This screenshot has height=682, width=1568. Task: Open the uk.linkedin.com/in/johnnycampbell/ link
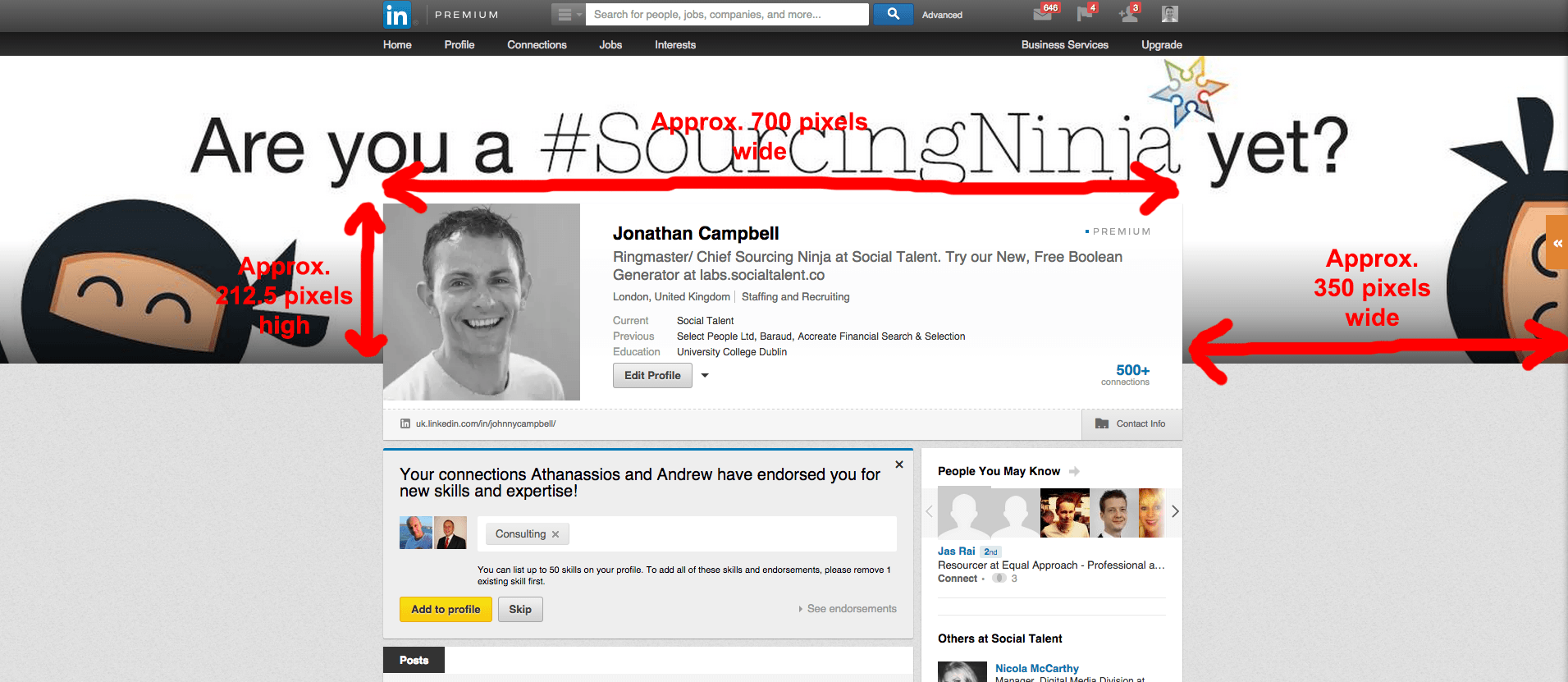point(486,423)
